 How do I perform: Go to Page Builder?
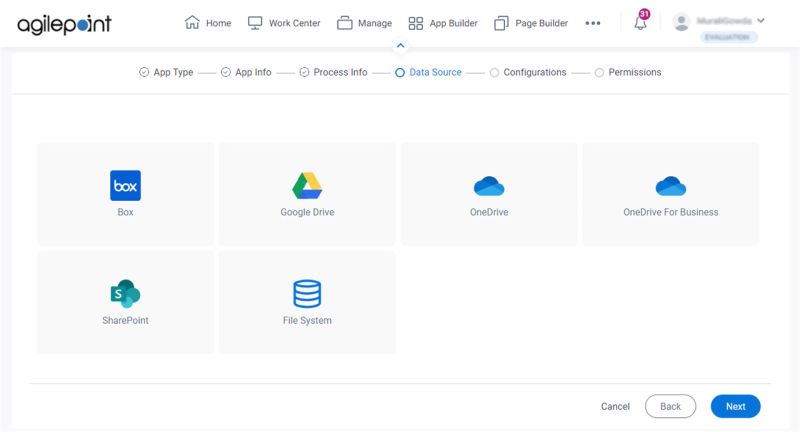pos(541,23)
